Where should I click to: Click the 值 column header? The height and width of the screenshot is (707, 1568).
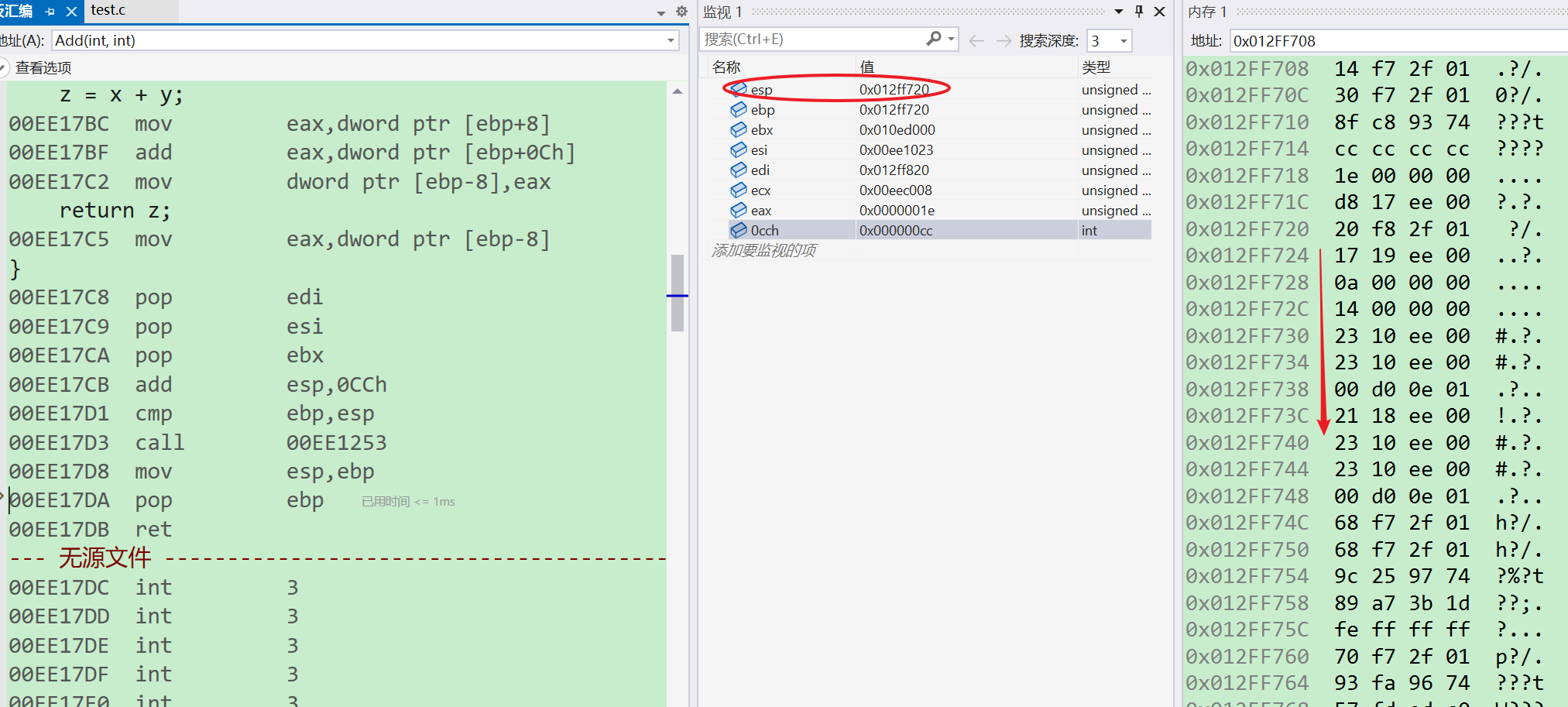pos(866,67)
